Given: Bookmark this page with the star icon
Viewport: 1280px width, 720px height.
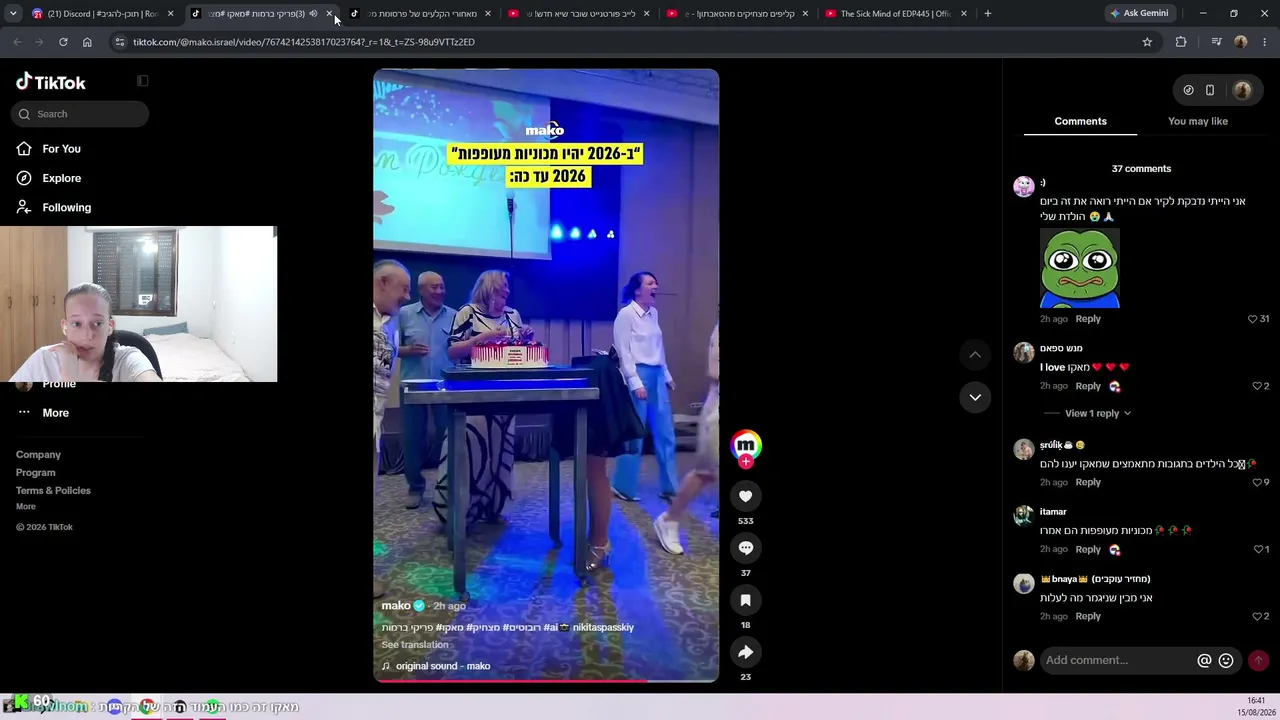Looking at the screenshot, I should coord(1147,42).
